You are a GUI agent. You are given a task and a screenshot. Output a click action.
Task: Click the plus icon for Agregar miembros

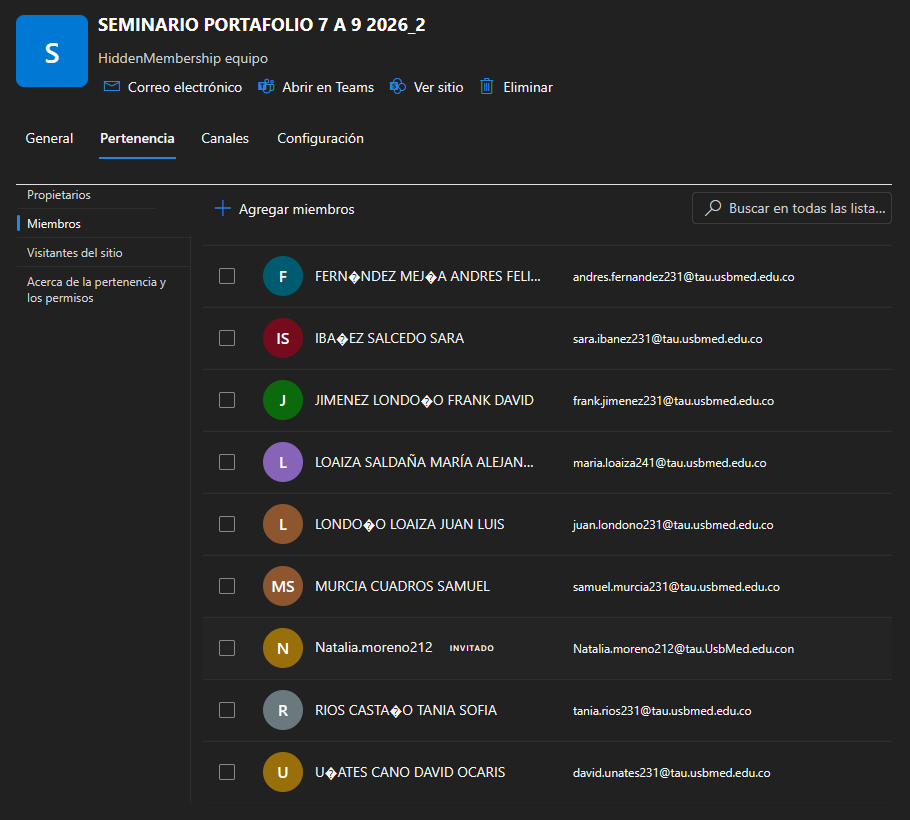[x=223, y=208]
